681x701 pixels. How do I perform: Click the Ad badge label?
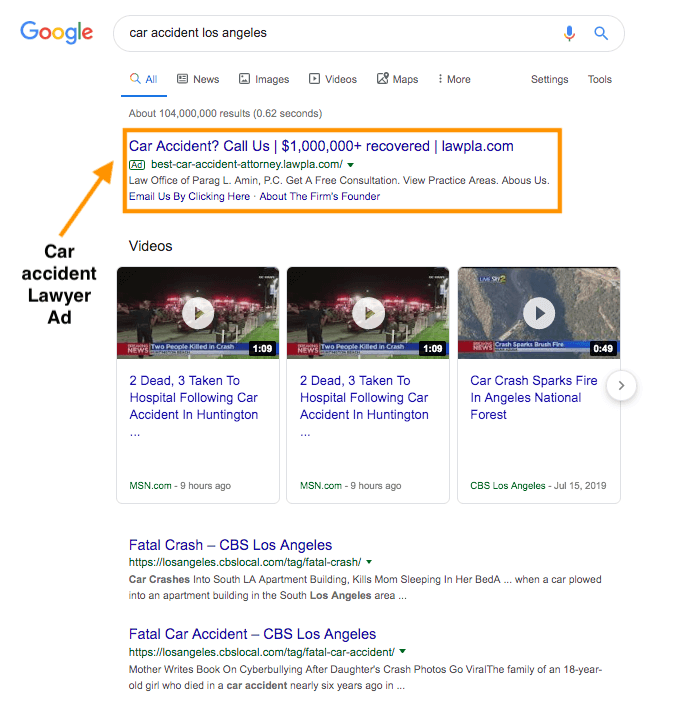pos(137,165)
